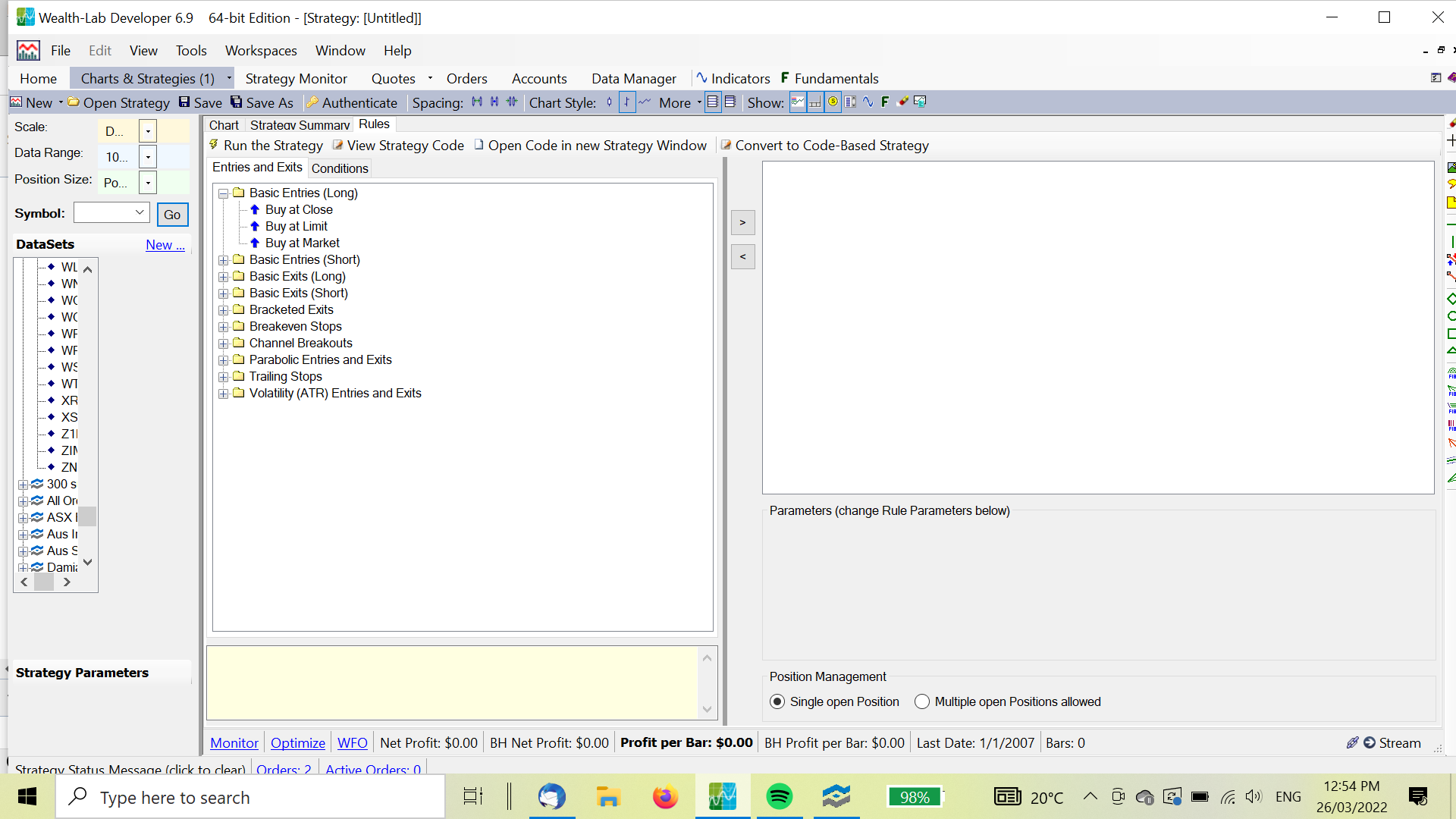Screen dimensions: 1456x819
Task: Click the Save disk icon
Action: pyautogui.click(x=184, y=102)
